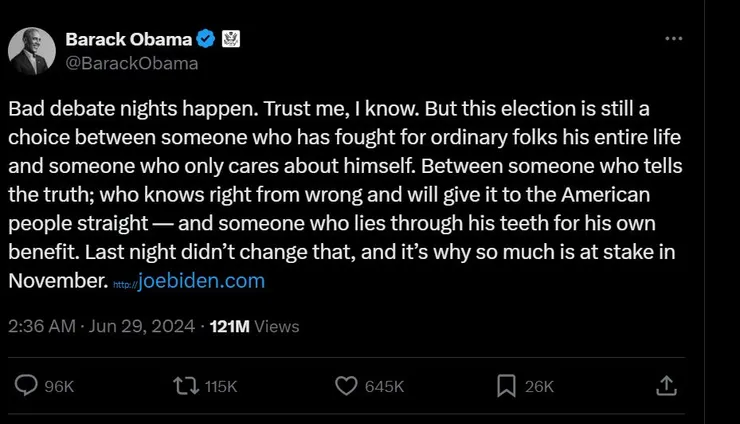
Task: Visit the joebiden.com link
Action: pos(201,281)
